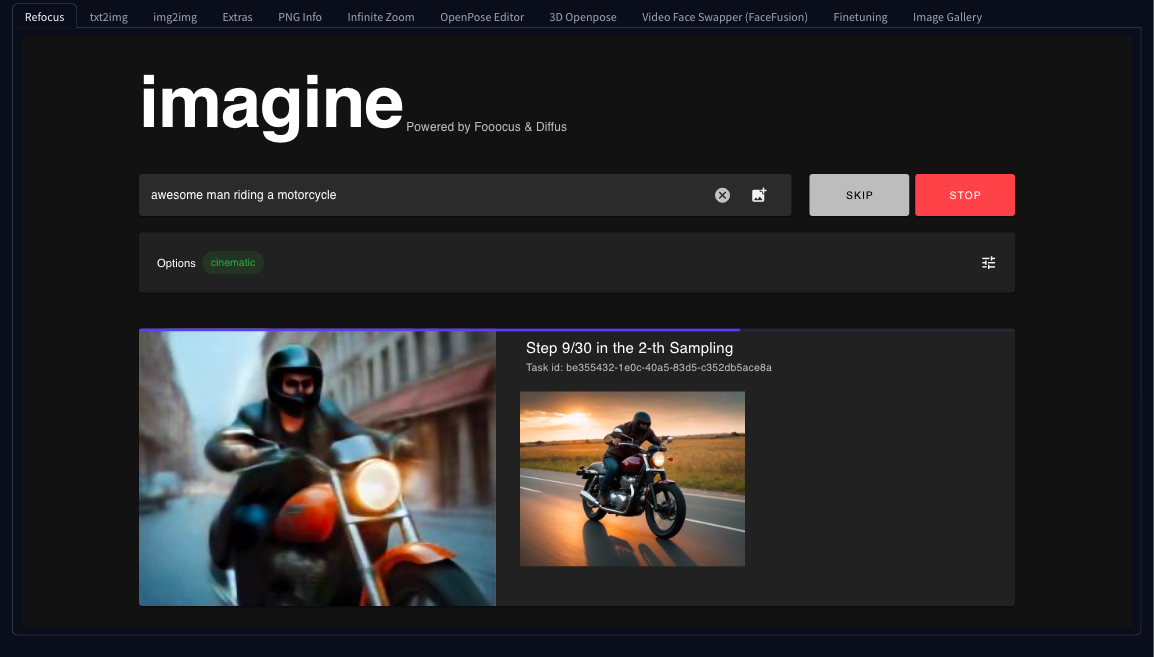Select the Finetuning tab
This screenshot has width=1154, height=657.
pyautogui.click(x=860, y=16)
